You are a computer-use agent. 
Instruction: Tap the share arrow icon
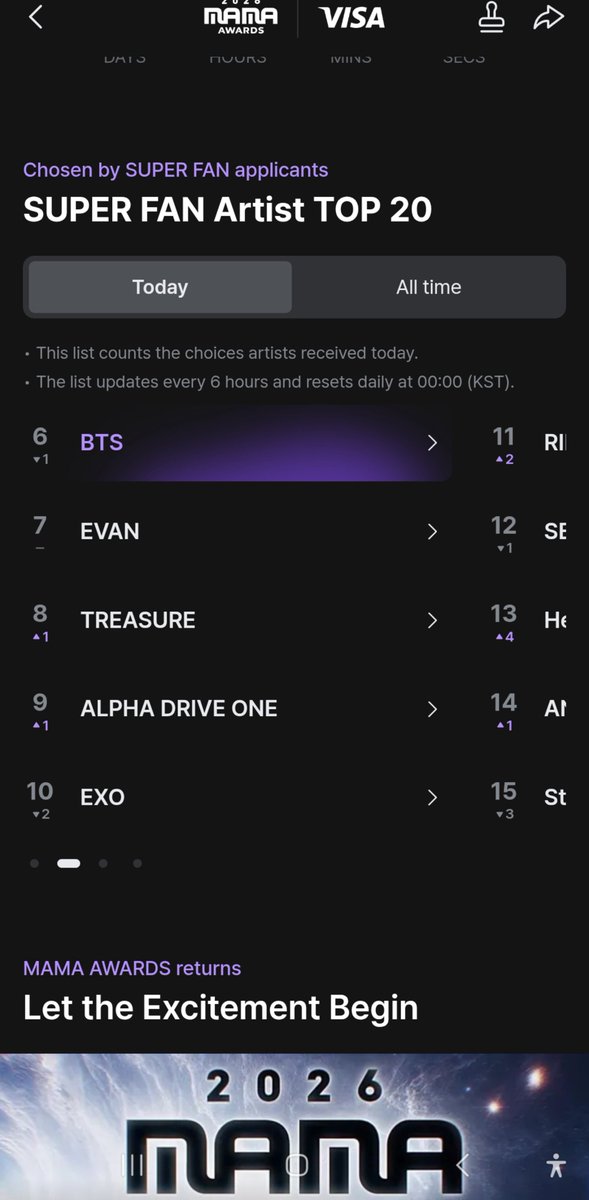(x=549, y=18)
